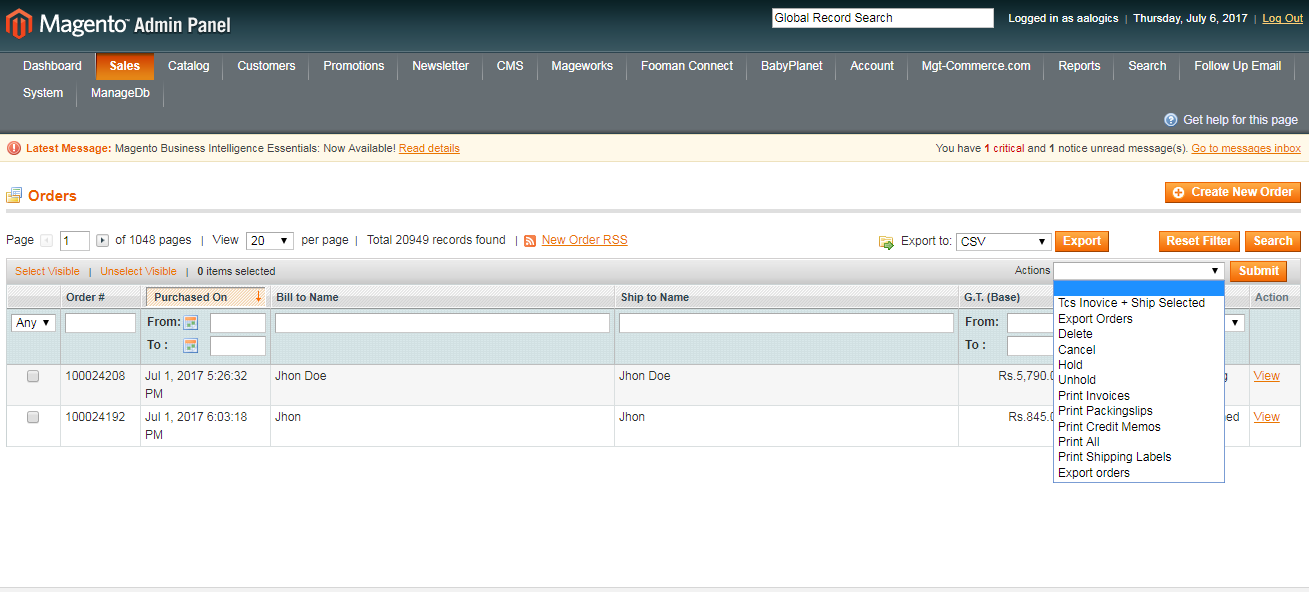Click the Orders heading icon
The image size is (1309, 592).
point(14,196)
